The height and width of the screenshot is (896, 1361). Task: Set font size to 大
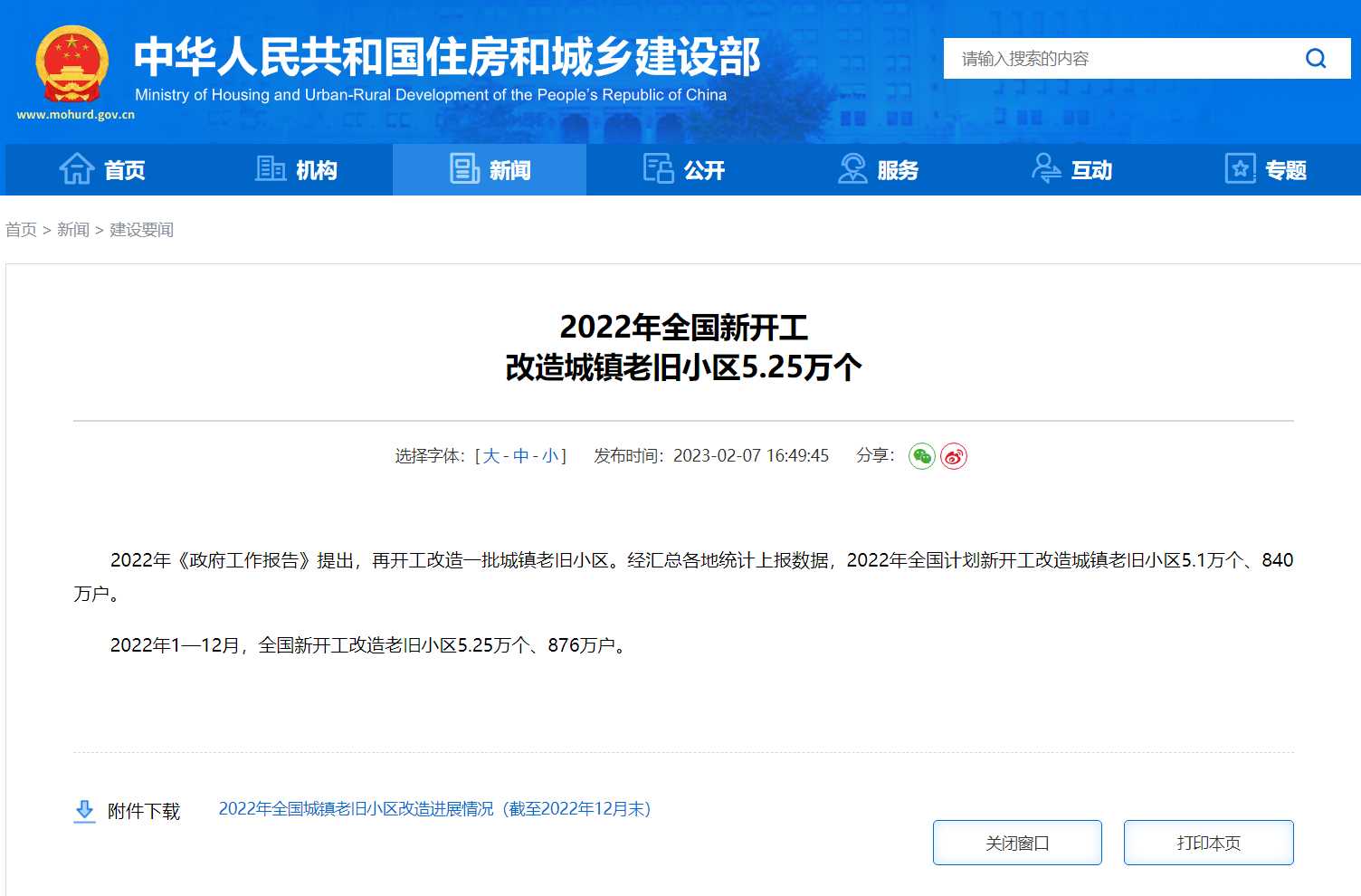[491, 456]
